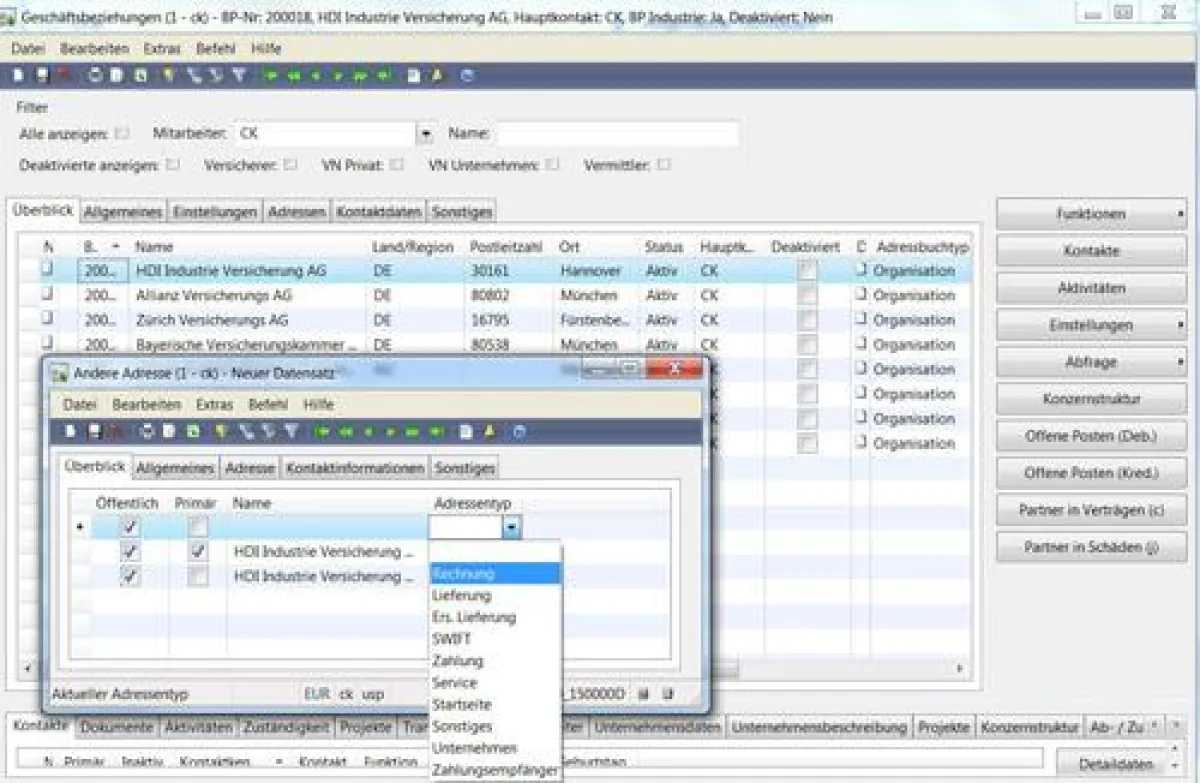Jump to first record in Andere Adresse toolbar
The image size is (1200, 783).
click(322, 432)
